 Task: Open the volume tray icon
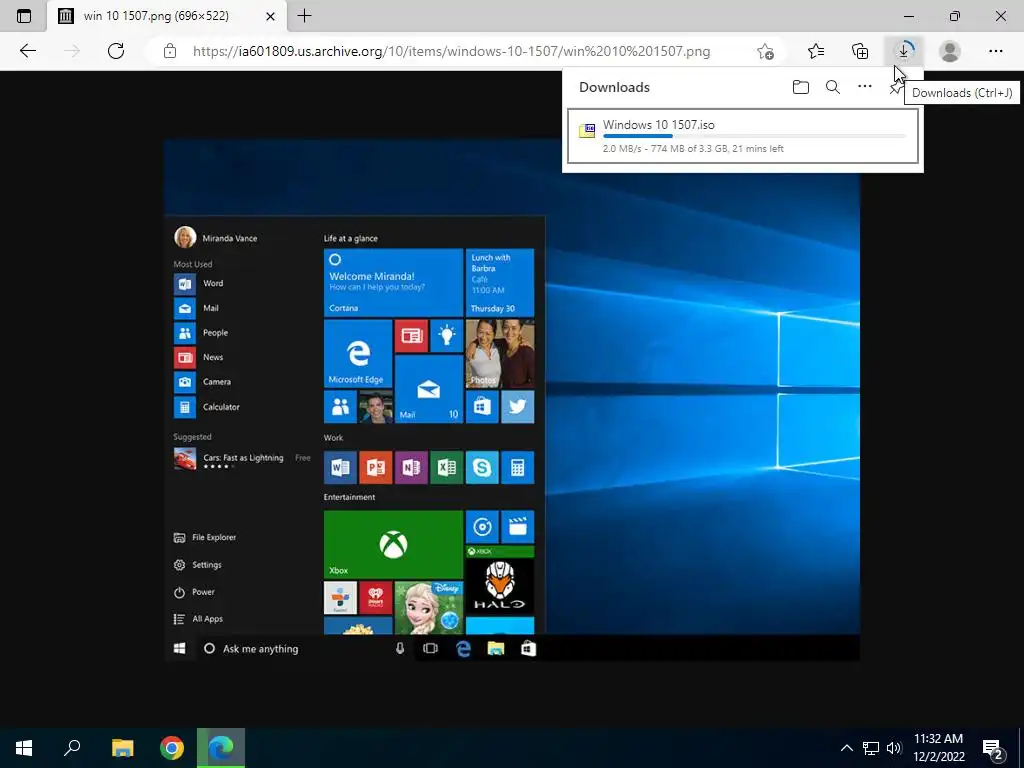click(894, 748)
